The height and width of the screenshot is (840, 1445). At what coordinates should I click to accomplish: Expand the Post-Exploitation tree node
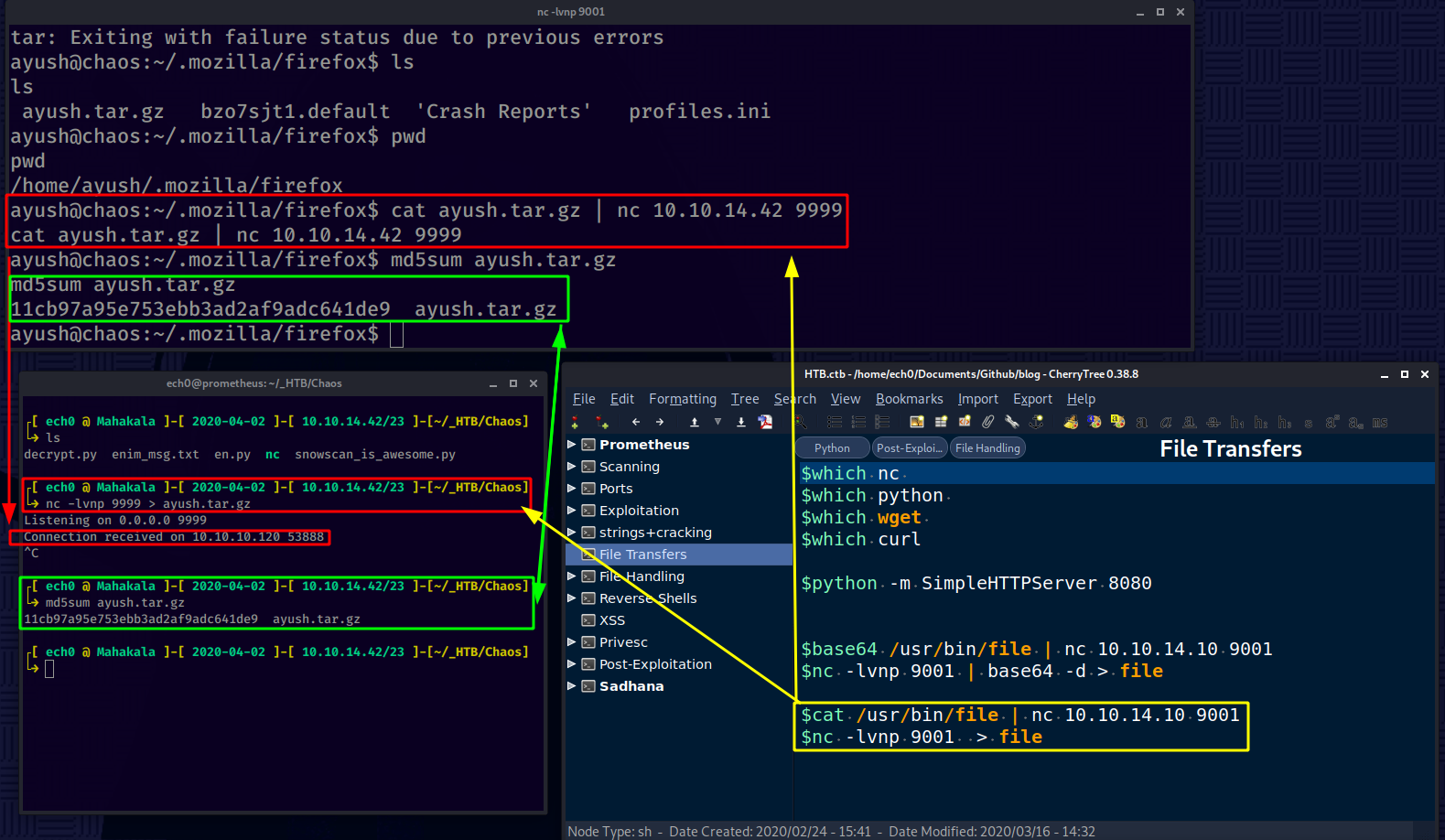pyautogui.click(x=572, y=664)
